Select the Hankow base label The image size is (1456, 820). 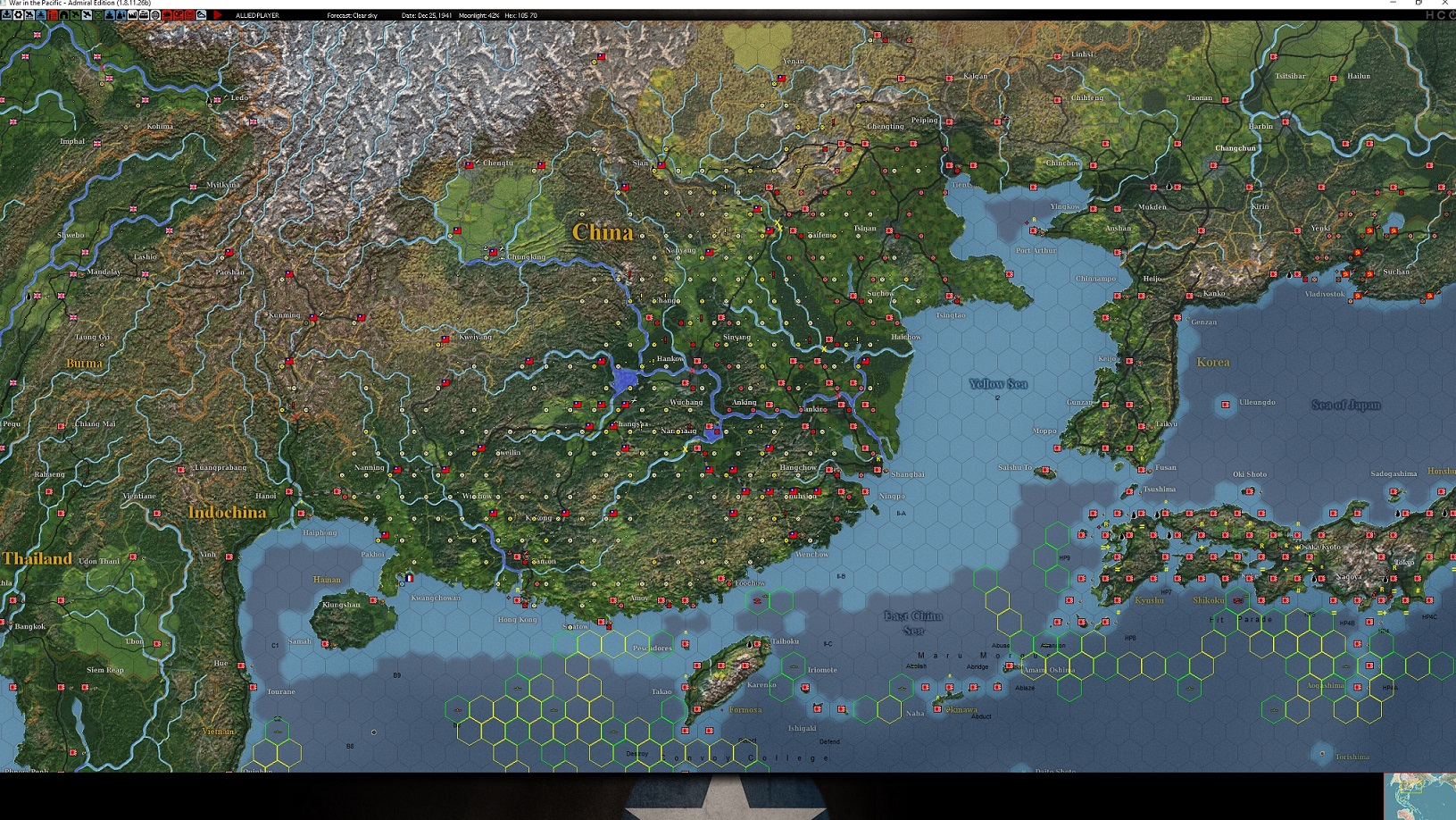click(670, 359)
